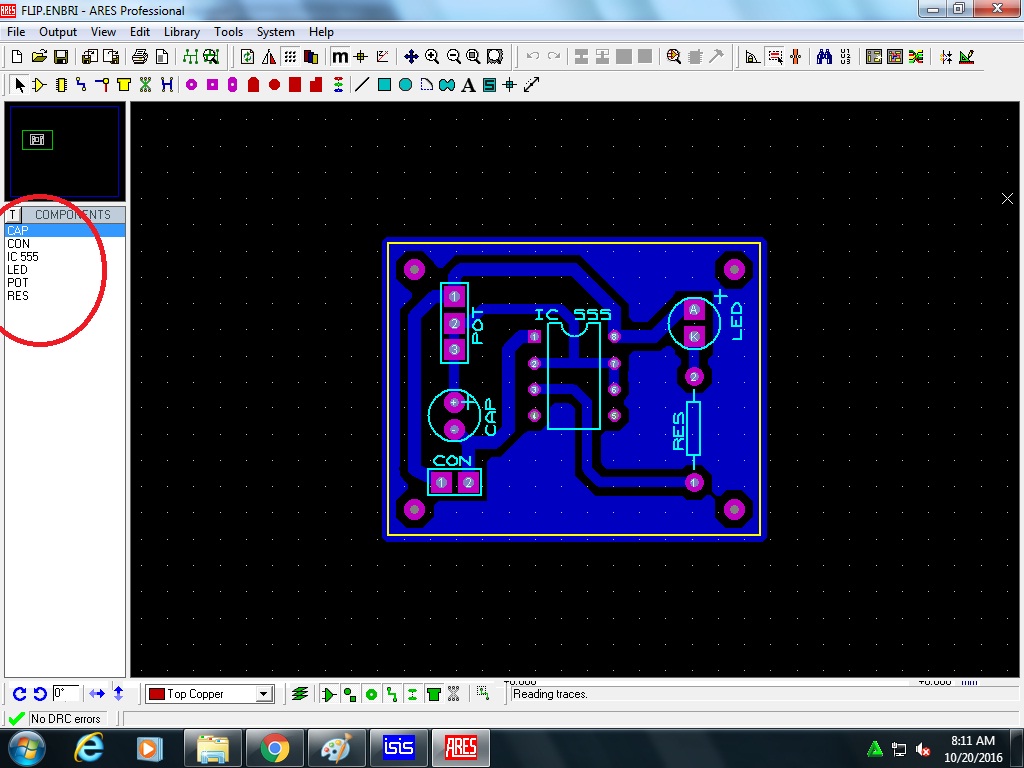Select the Component Placement mode tool
Screen dimensions: 1024x768
point(38,85)
